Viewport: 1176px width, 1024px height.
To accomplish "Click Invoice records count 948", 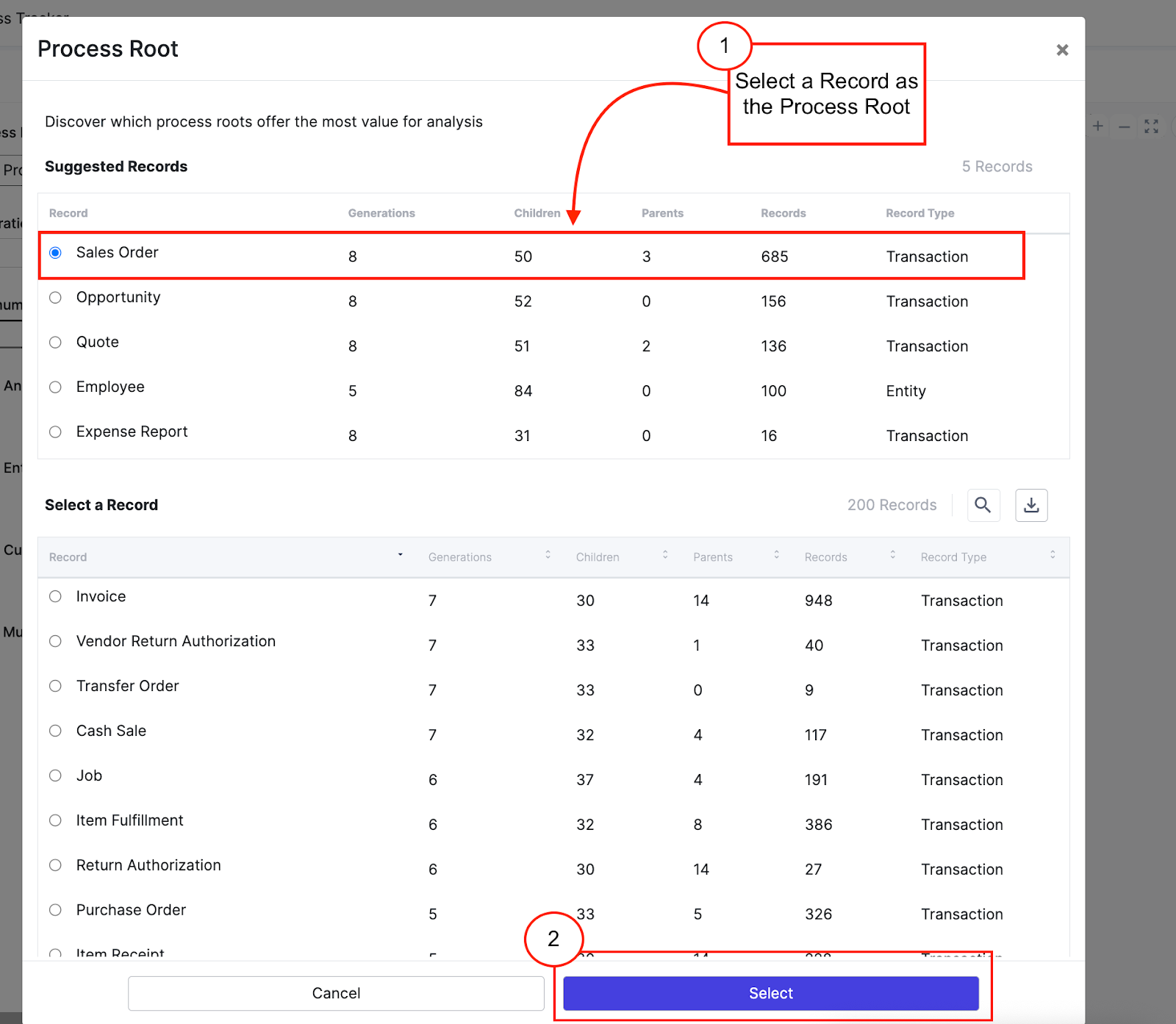I will [818, 601].
